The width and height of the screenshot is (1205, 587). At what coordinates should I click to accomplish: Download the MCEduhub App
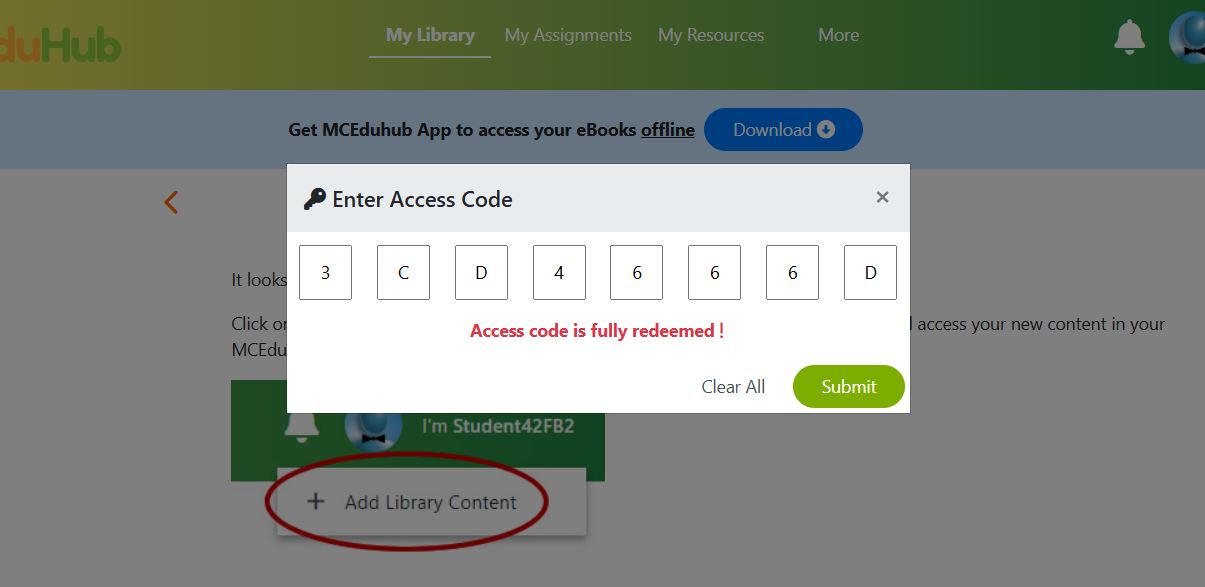783,130
